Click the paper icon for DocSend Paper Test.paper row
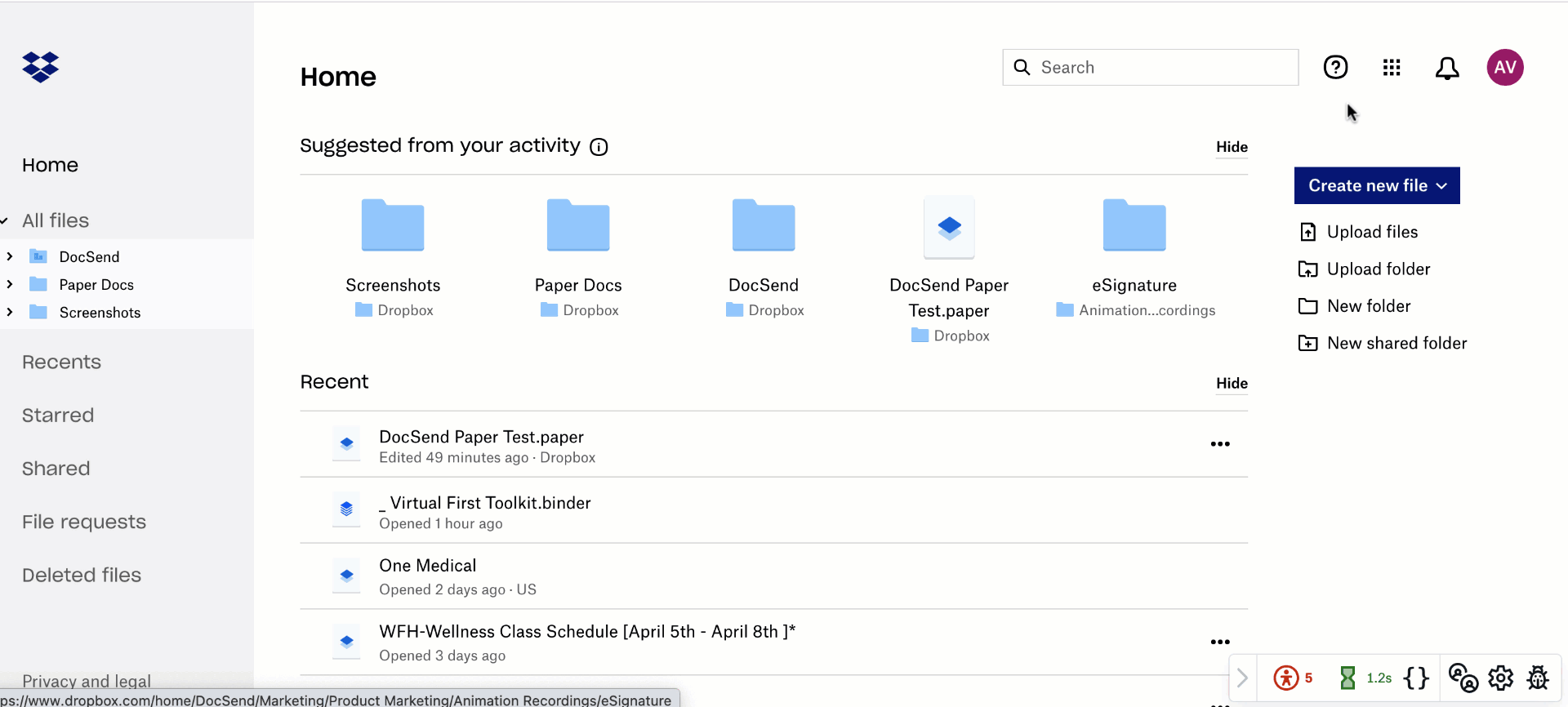 click(346, 444)
